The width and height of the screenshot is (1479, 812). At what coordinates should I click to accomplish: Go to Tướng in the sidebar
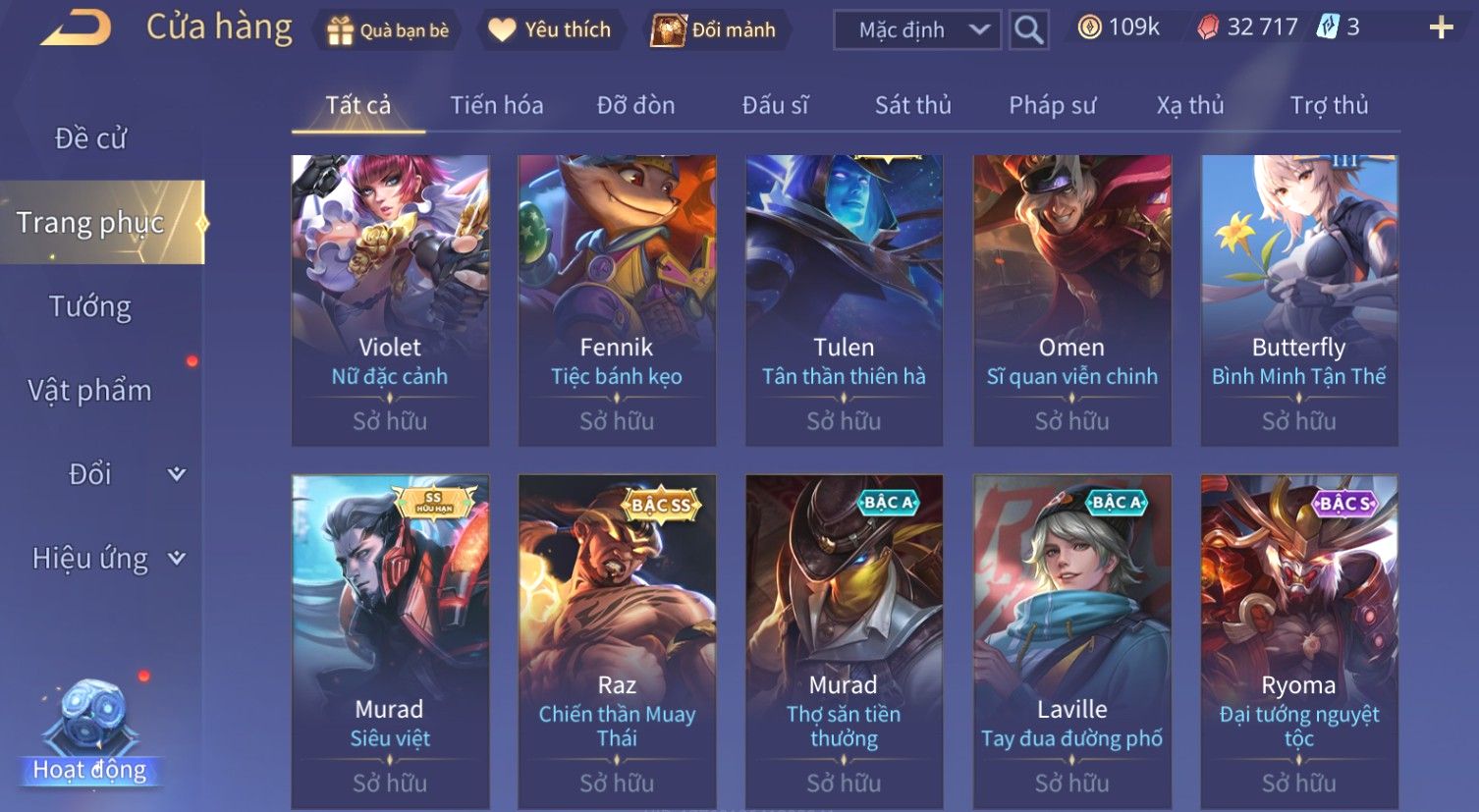coord(90,307)
